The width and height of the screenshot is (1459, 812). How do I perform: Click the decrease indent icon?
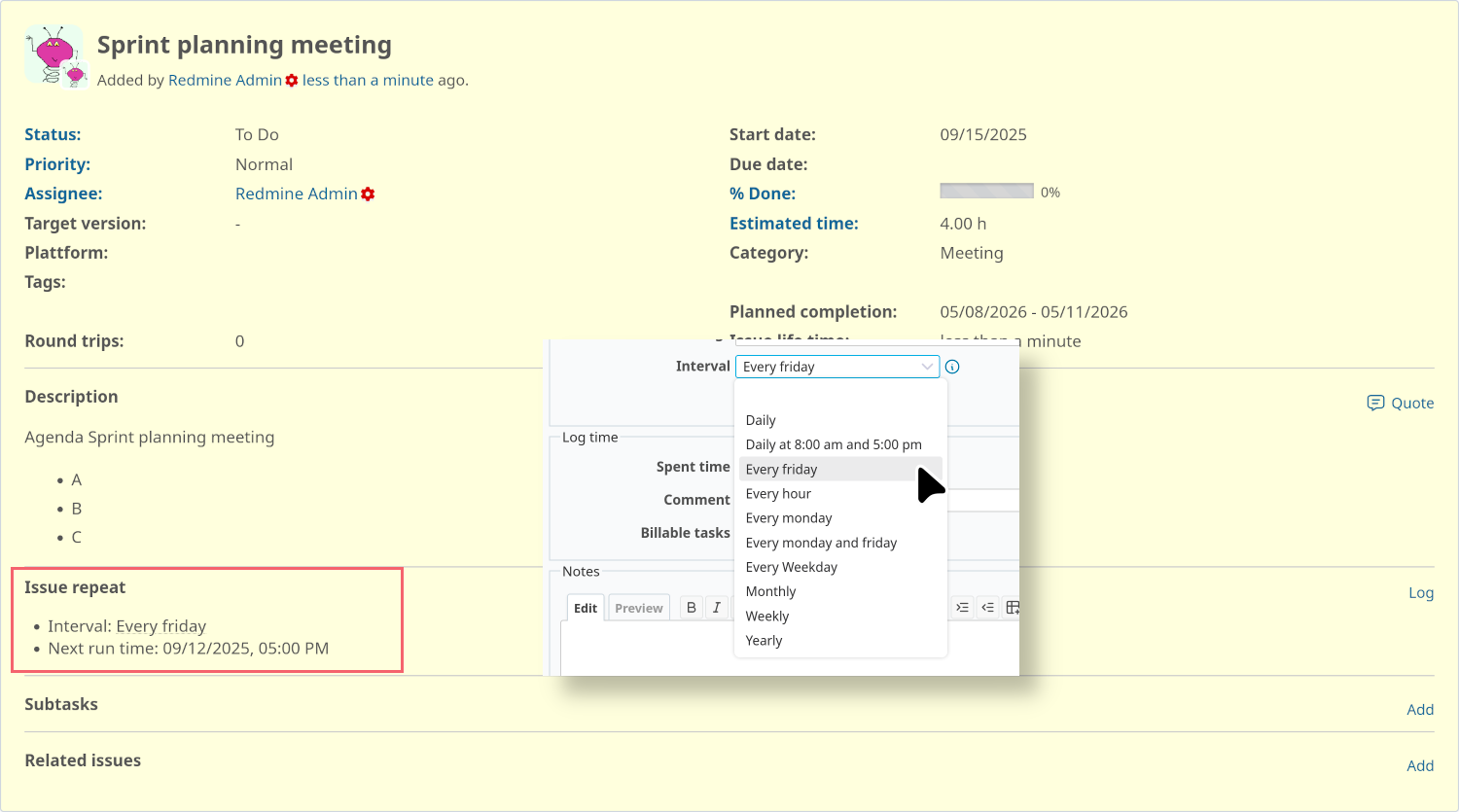click(987, 607)
